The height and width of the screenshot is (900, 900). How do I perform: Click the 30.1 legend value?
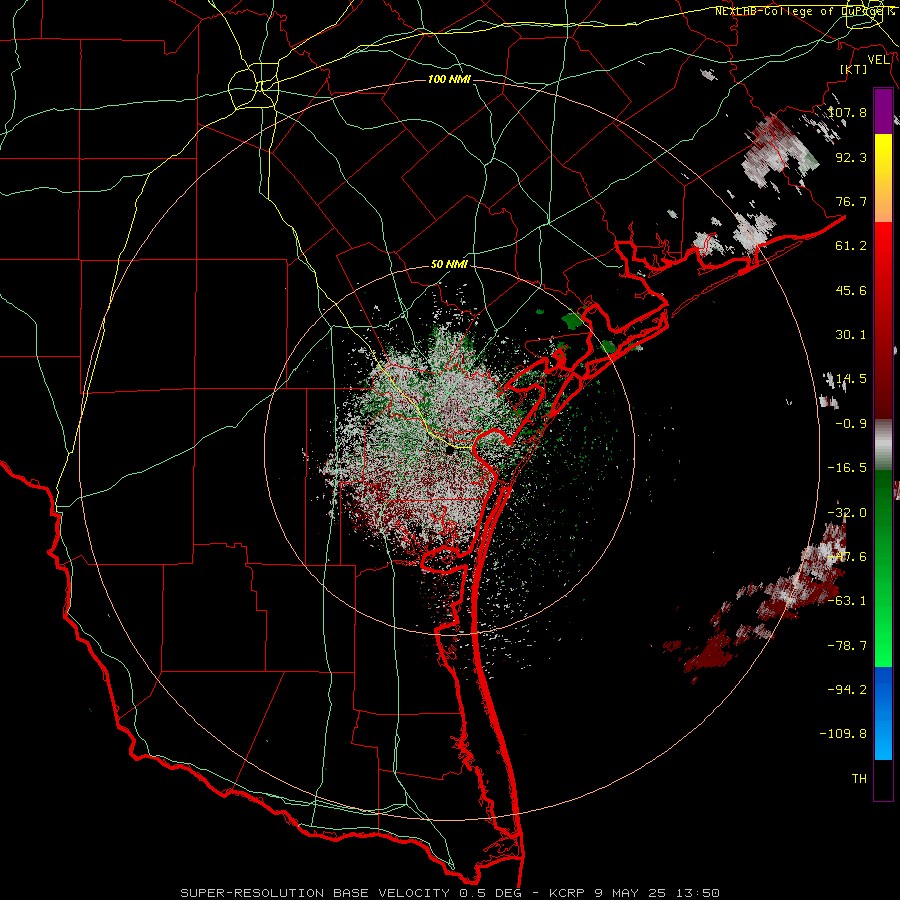point(851,335)
